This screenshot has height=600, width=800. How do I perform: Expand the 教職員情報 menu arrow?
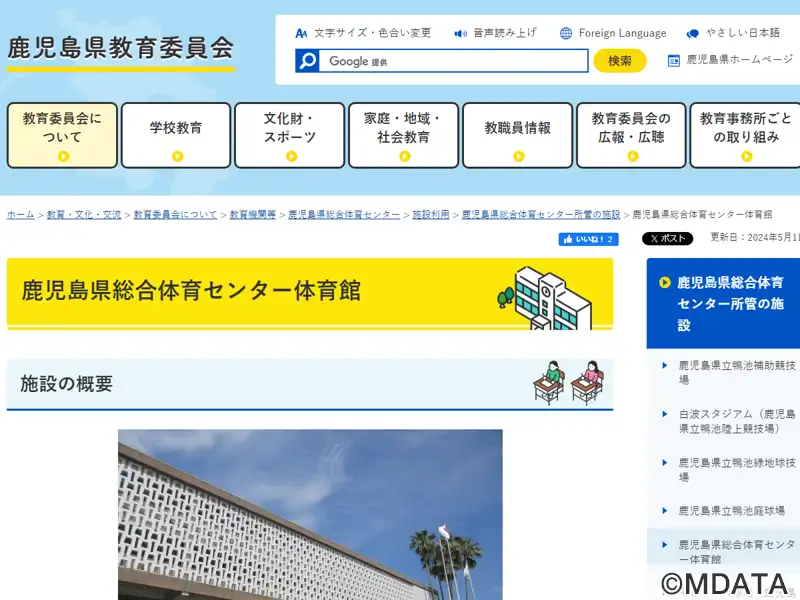518,156
